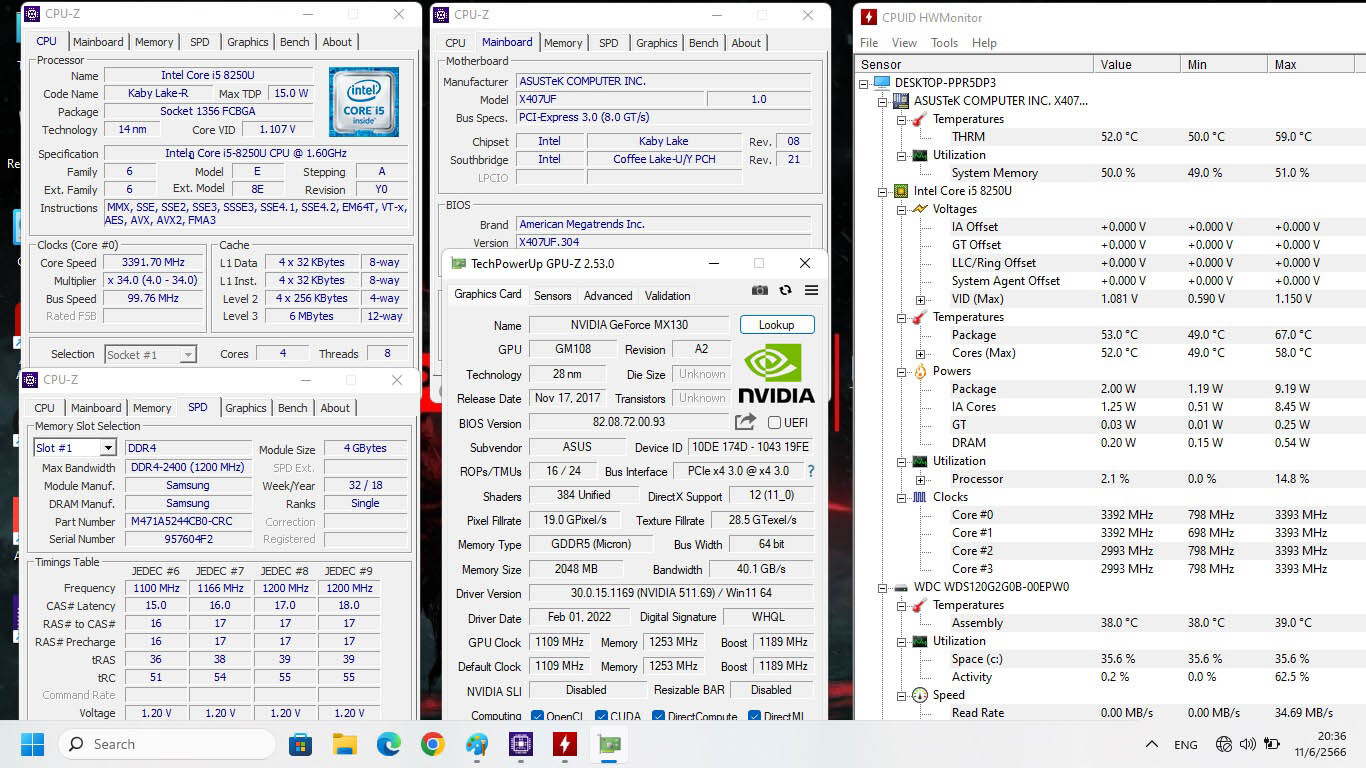The image size is (1366, 768).
Task: Click the GPU-Z refresh icon
Action: 785,290
